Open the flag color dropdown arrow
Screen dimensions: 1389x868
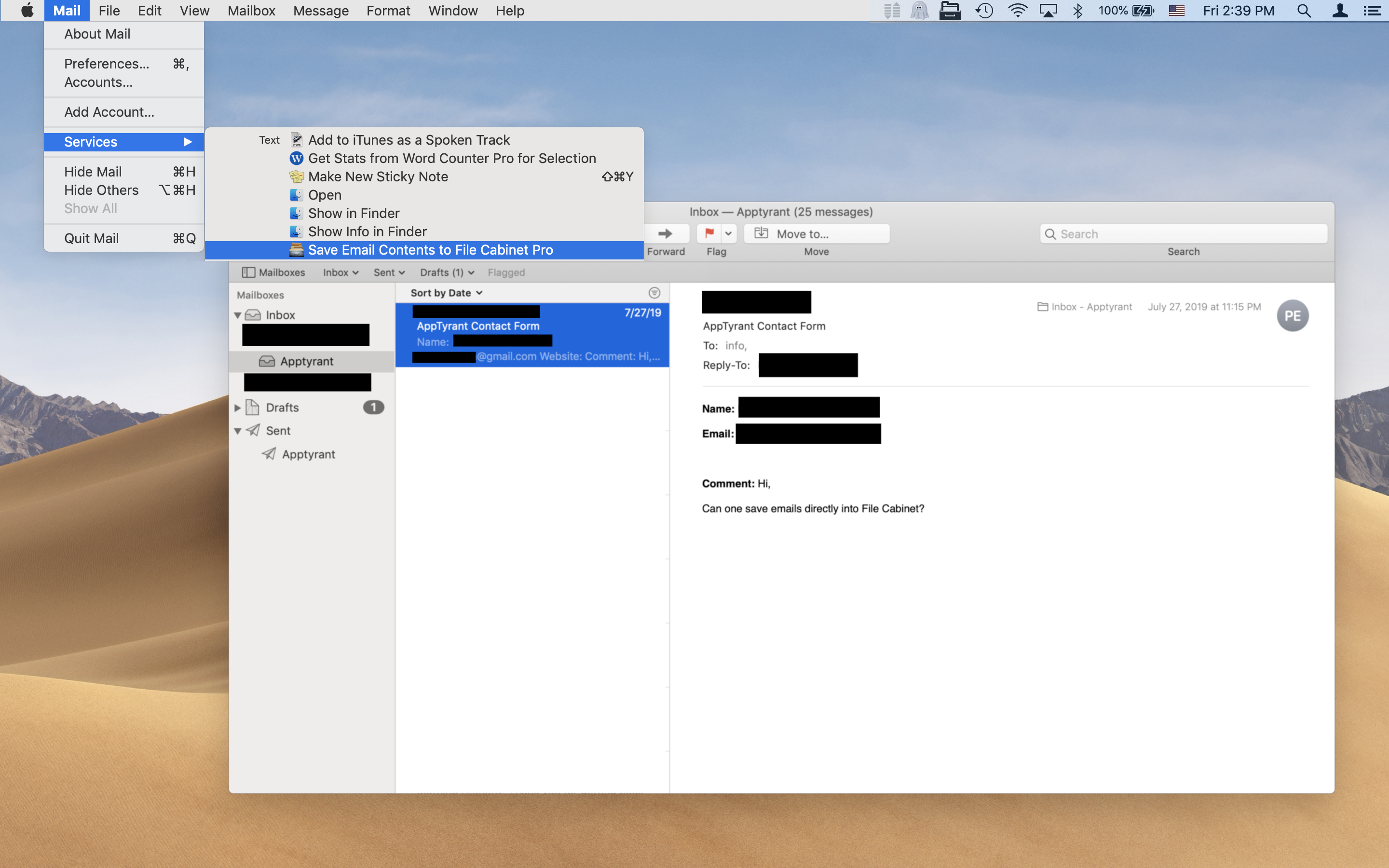tap(728, 234)
